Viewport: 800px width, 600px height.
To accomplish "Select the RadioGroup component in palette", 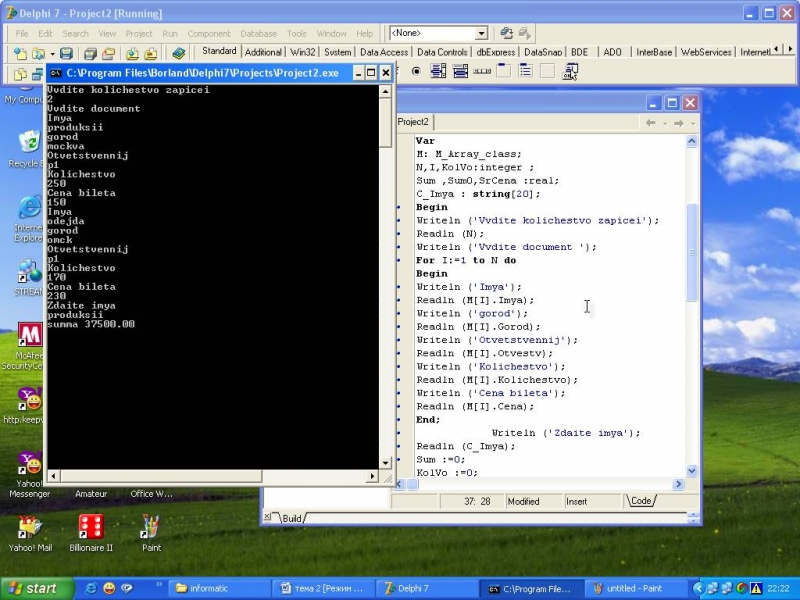I will pyautogui.click(x=526, y=71).
